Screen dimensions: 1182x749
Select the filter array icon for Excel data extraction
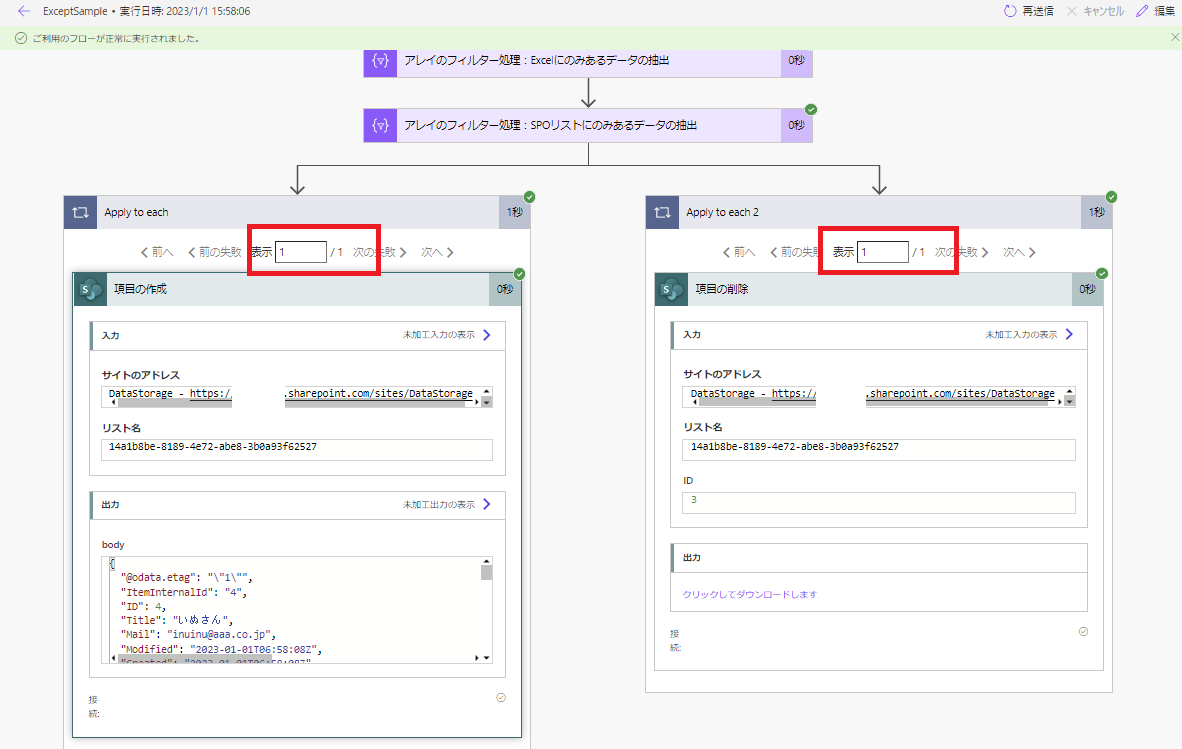380,62
